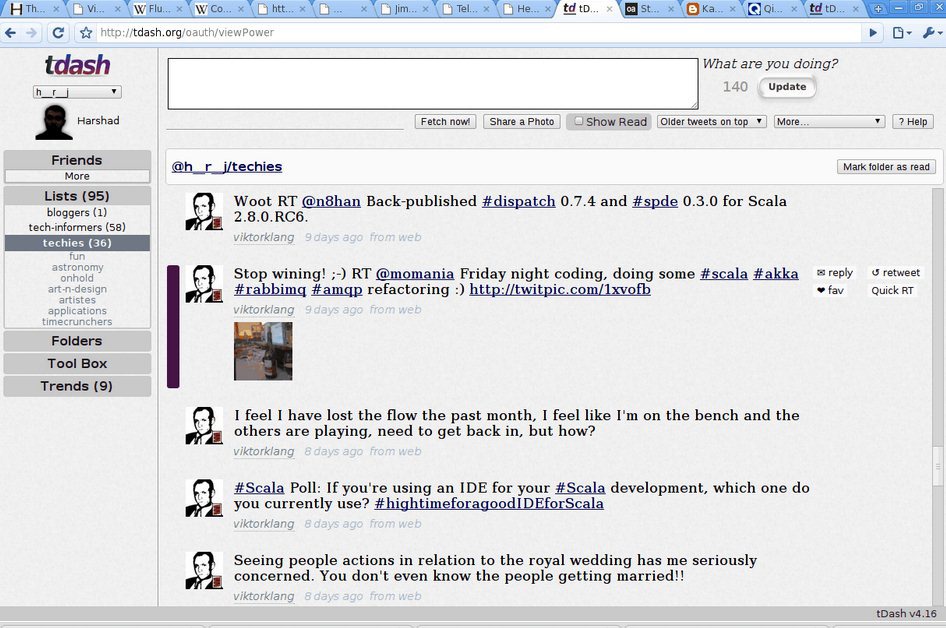Go back with the browser back arrow
Viewport: 946px width, 628px height.
click(x=10, y=33)
